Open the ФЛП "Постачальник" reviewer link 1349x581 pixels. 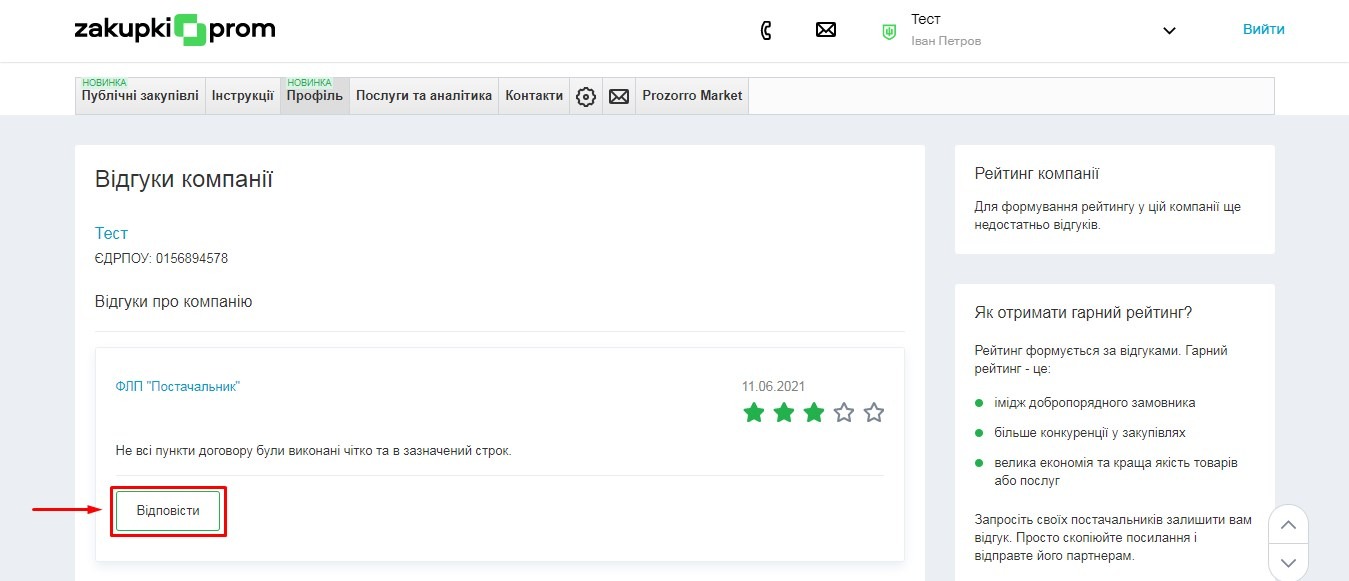click(x=178, y=387)
